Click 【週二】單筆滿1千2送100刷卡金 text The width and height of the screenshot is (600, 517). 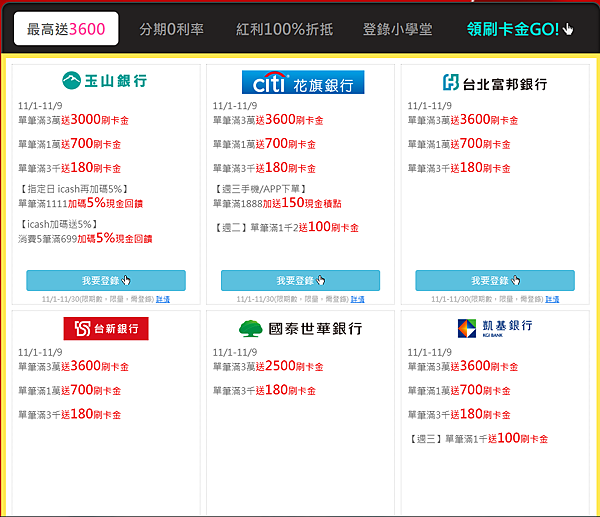coord(286,227)
